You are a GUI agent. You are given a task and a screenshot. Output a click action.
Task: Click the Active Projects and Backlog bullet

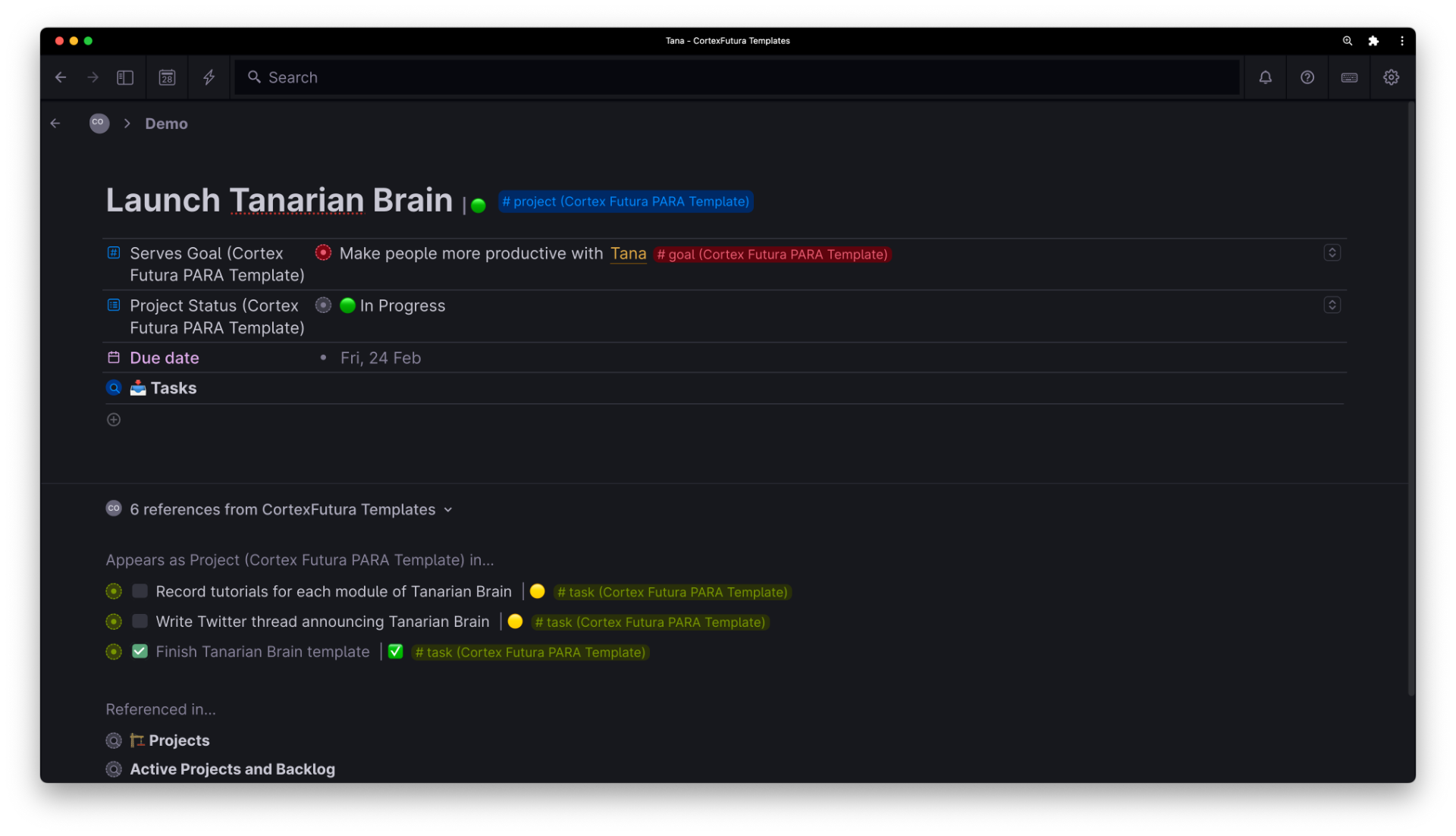point(114,769)
